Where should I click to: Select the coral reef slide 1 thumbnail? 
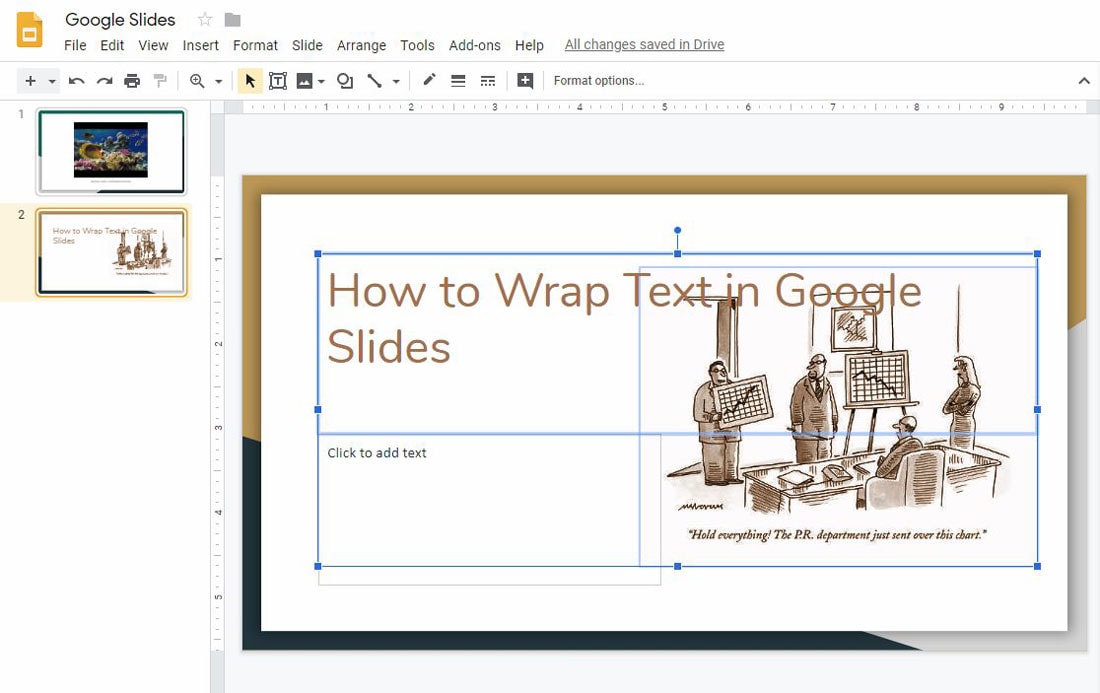point(112,152)
